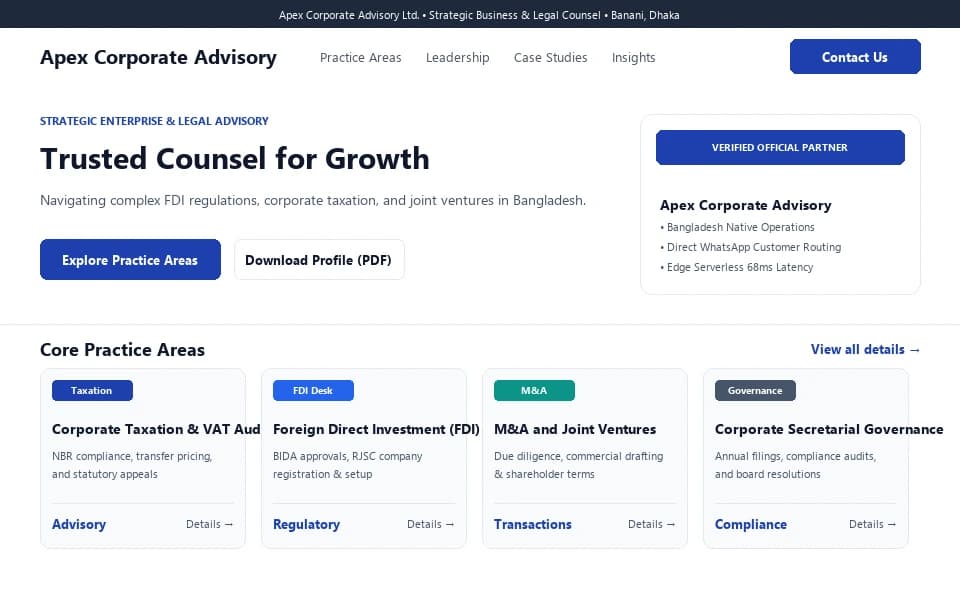Select the Insights nav item
This screenshot has height=600, width=960.
tap(633, 58)
